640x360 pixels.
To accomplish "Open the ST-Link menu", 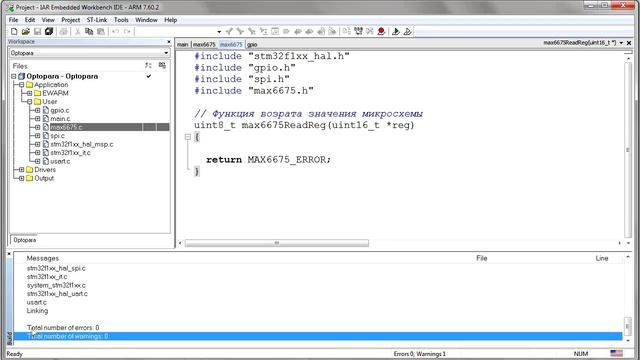I will [x=97, y=20].
